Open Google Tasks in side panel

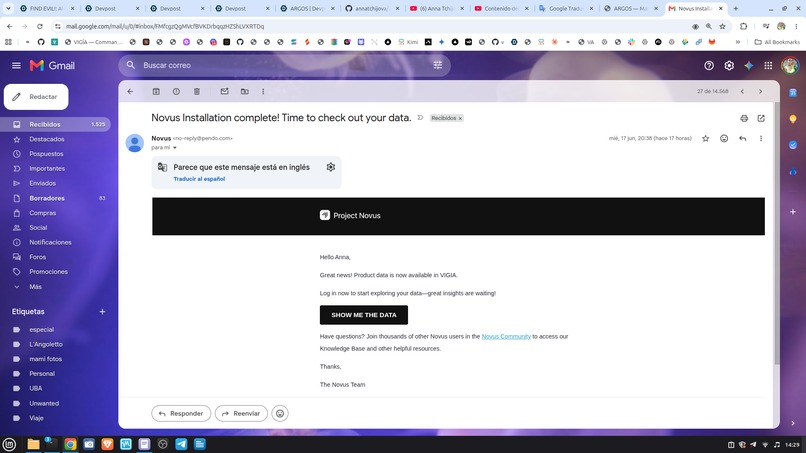pyautogui.click(x=793, y=145)
